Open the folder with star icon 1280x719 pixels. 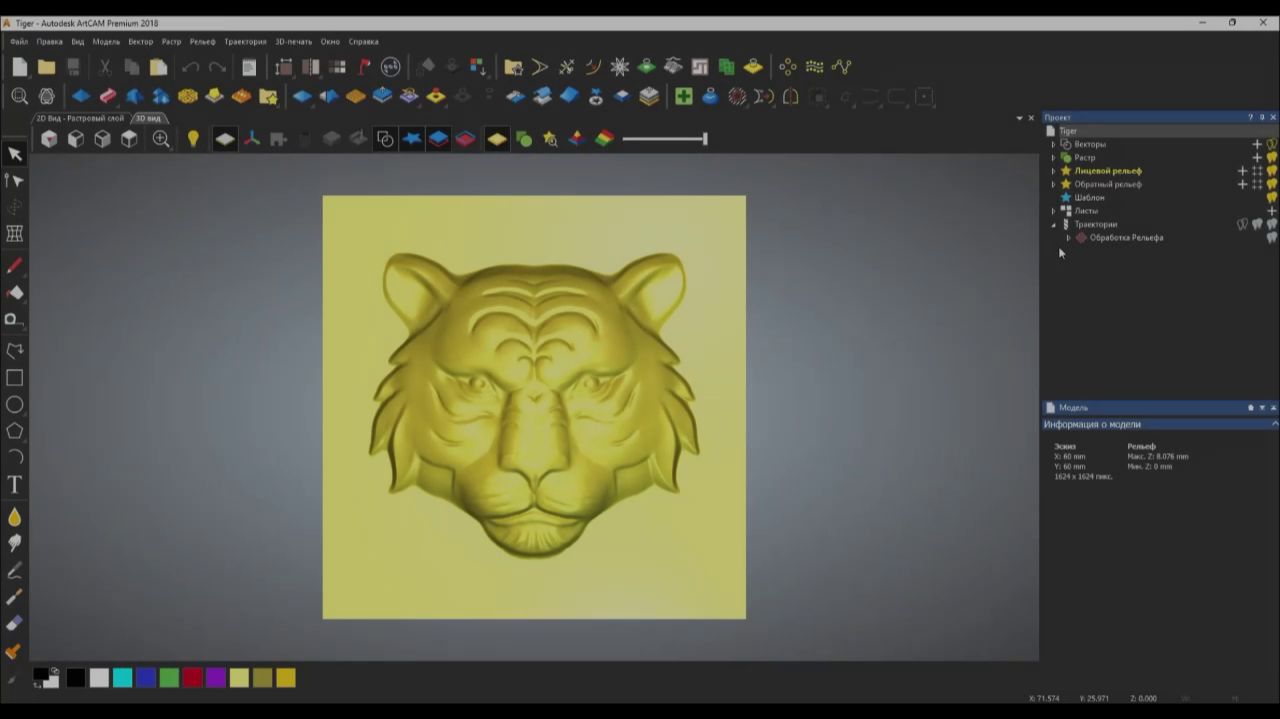coord(268,96)
